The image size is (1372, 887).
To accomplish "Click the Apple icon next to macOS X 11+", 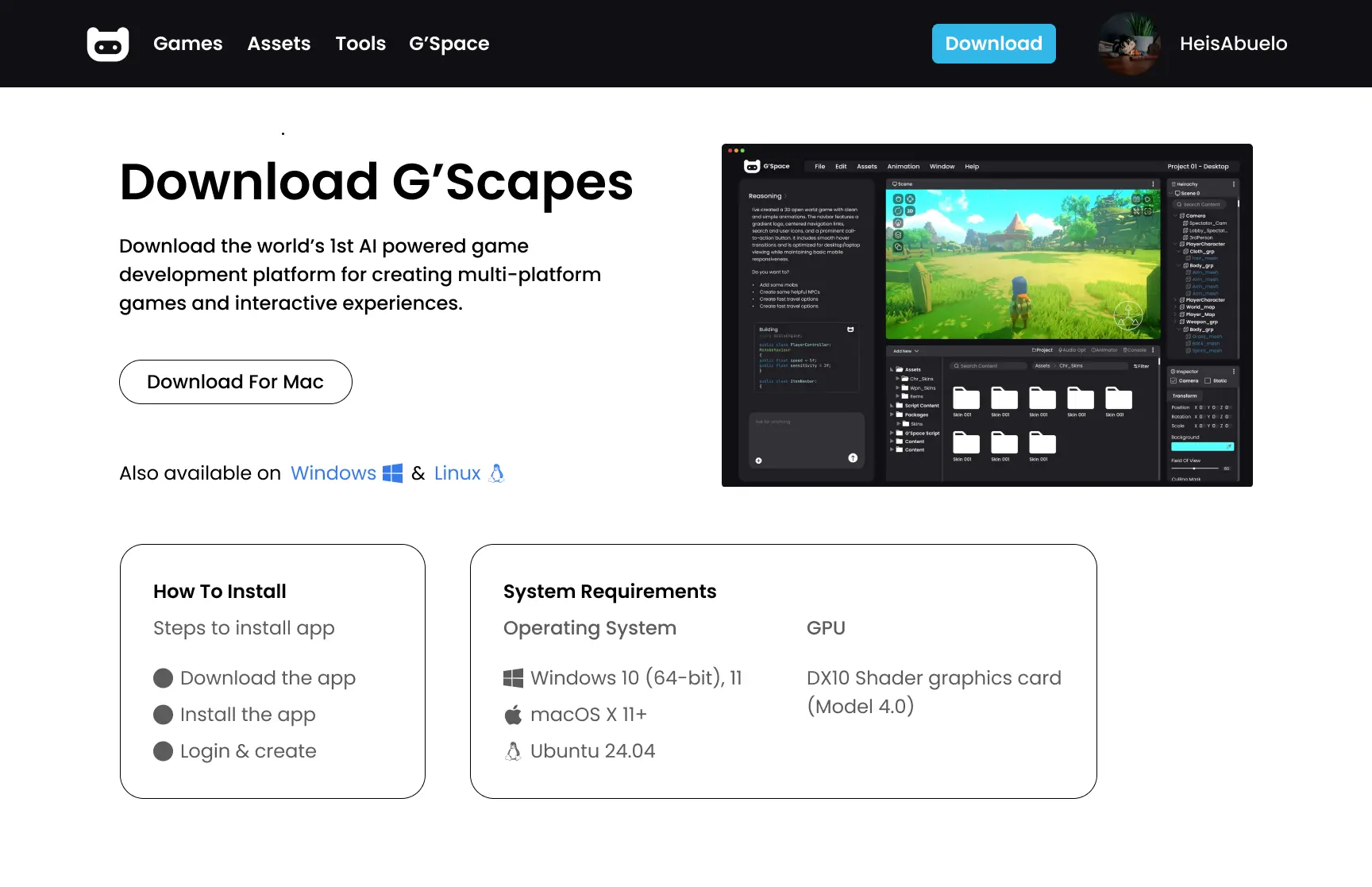I will click(x=514, y=715).
